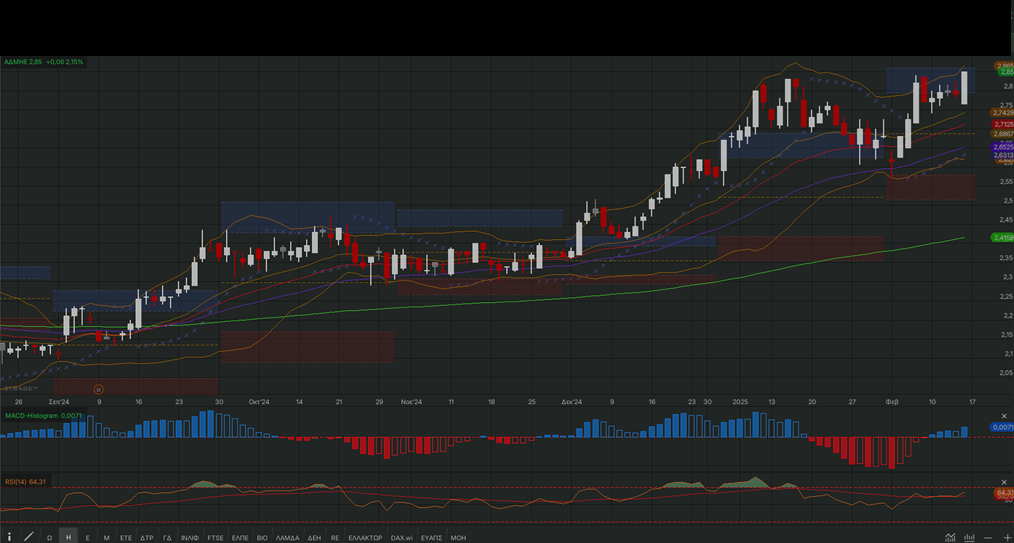Image resolution: width=1014 pixels, height=543 pixels.
Task: Click the 2025 date axis label
Action: (x=740, y=402)
